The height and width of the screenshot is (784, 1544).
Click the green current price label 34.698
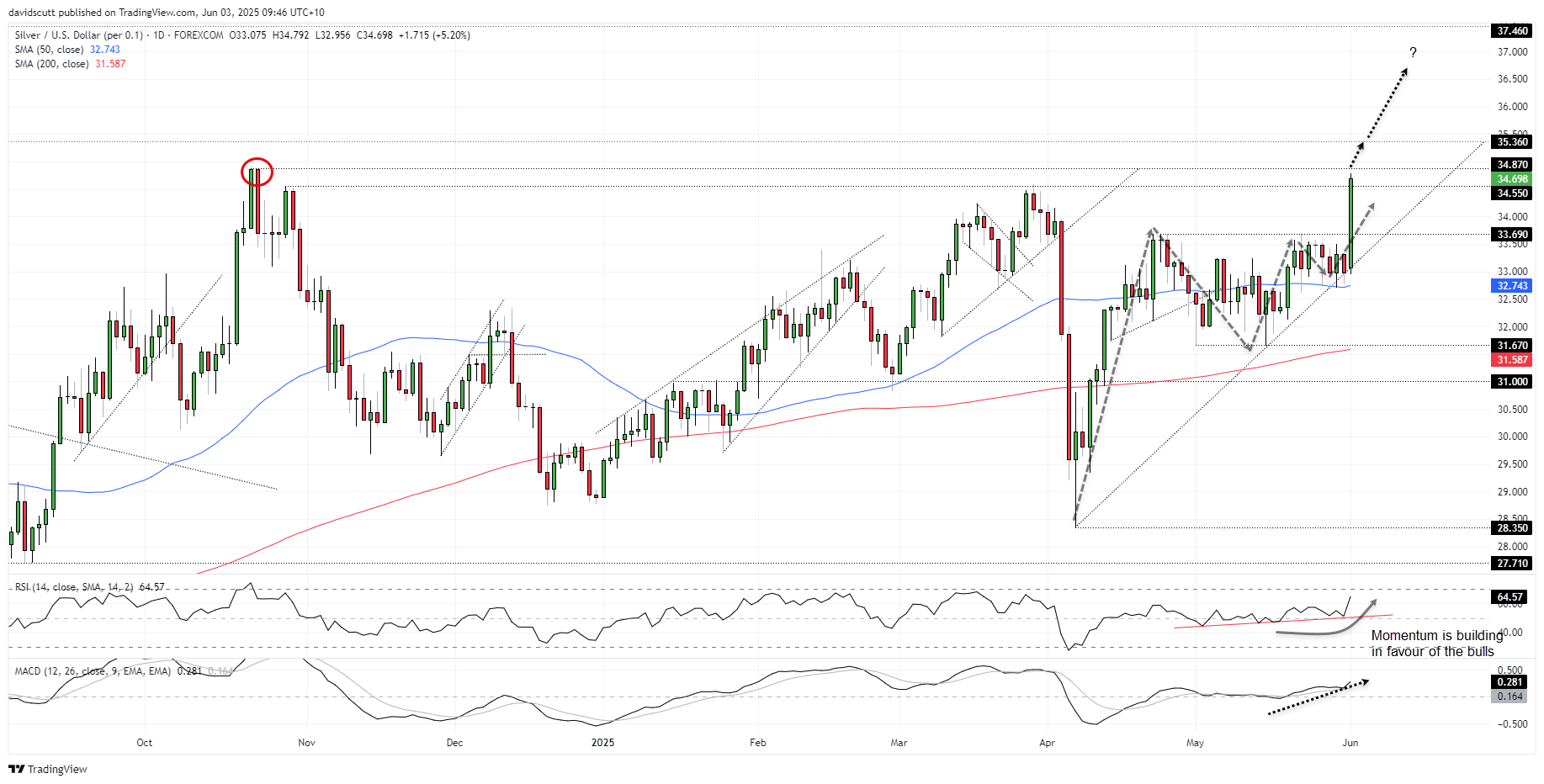coord(1512,179)
